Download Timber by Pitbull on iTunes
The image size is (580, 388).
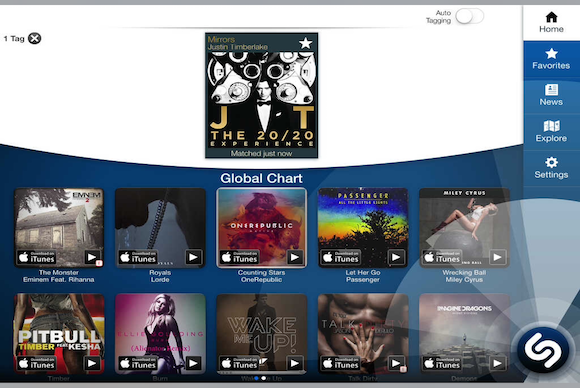[x=37, y=364]
